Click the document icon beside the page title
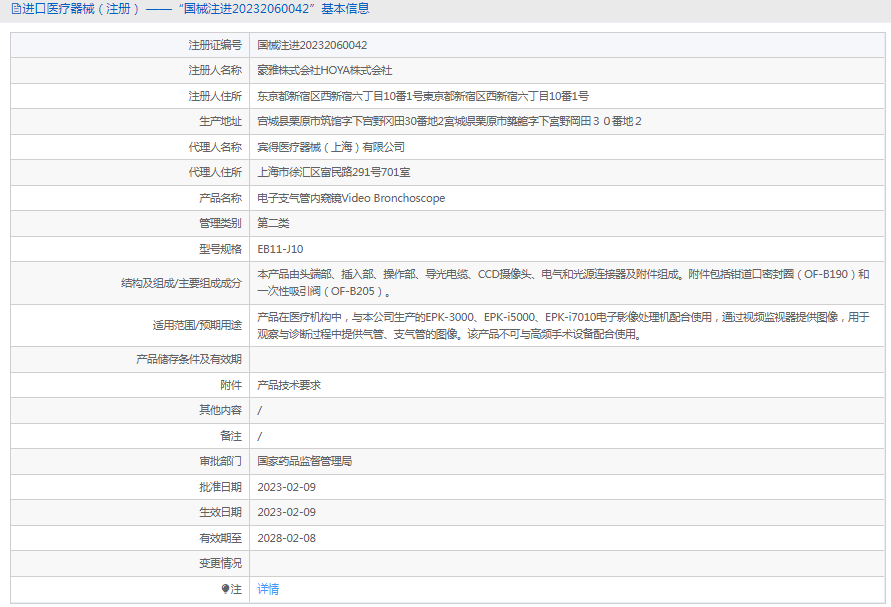The width and height of the screenshot is (891, 607). tap(16, 9)
